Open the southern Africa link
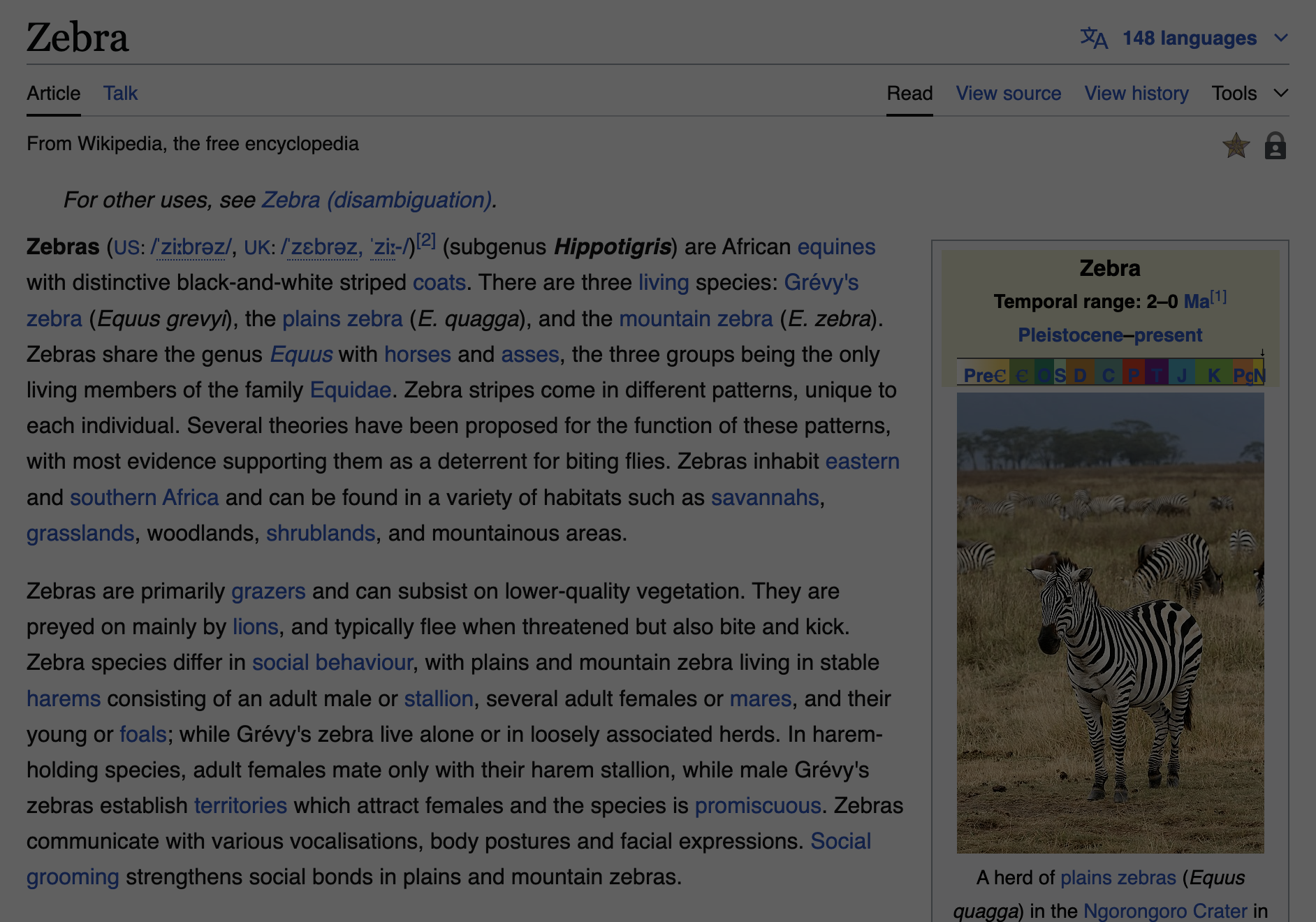The width and height of the screenshot is (1316, 922). tap(145, 497)
